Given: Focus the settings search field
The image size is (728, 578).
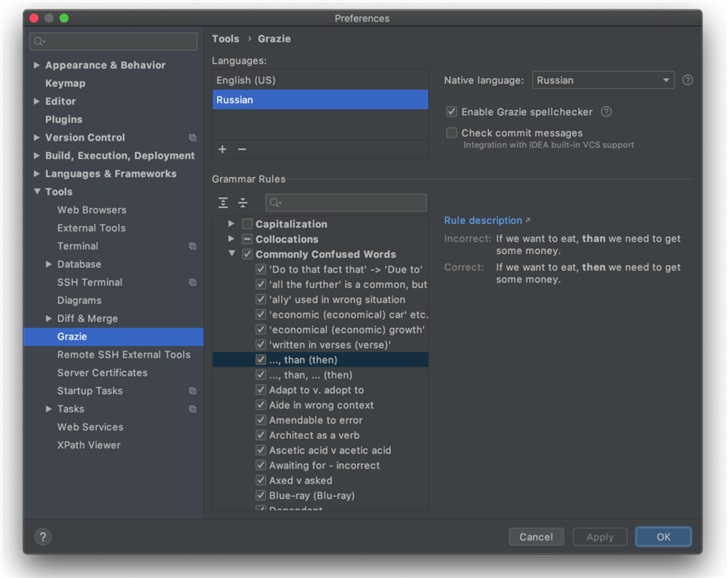Looking at the screenshot, I should point(113,42).
